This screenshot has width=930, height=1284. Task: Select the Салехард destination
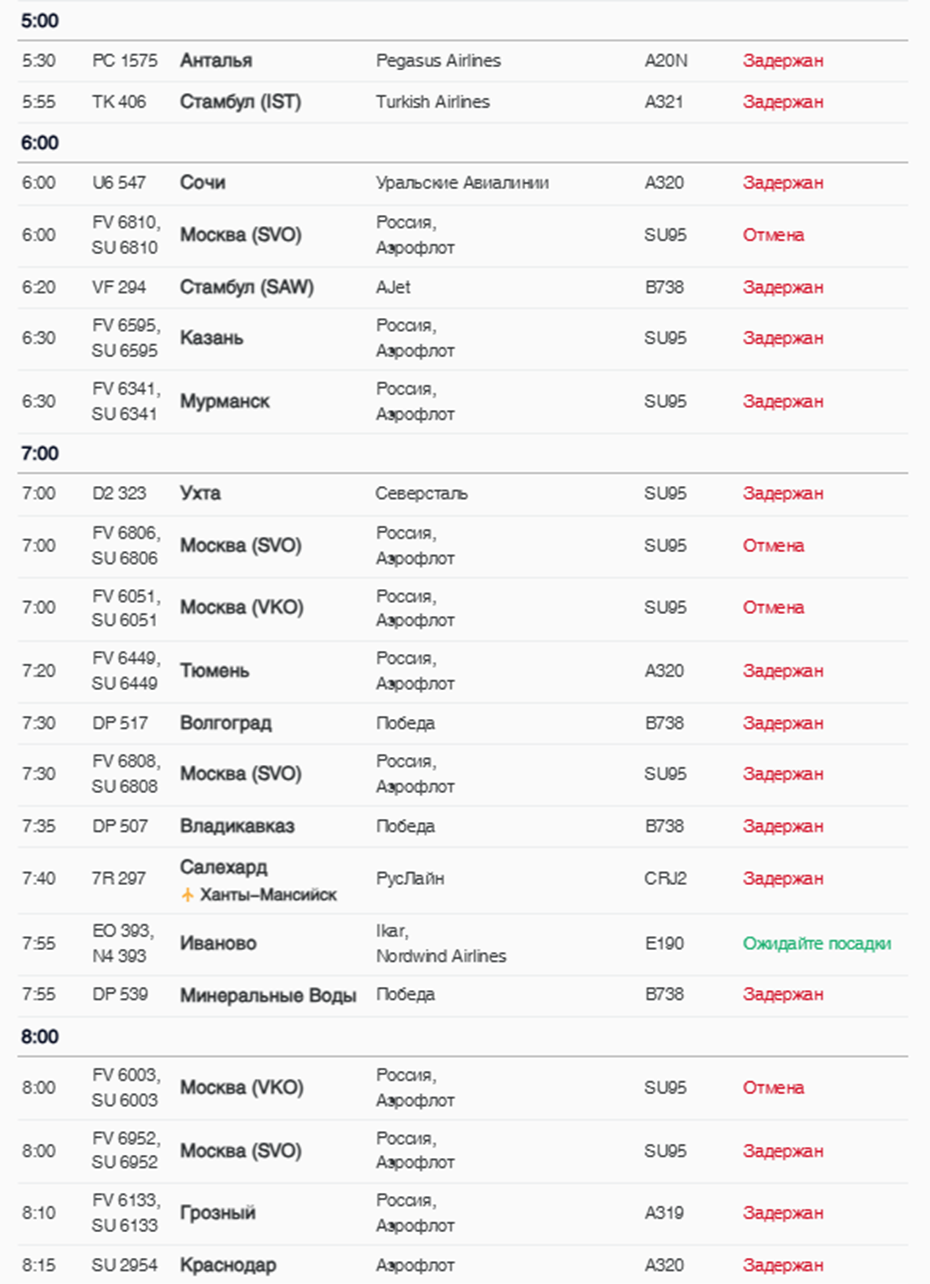[x=223, y=867]
